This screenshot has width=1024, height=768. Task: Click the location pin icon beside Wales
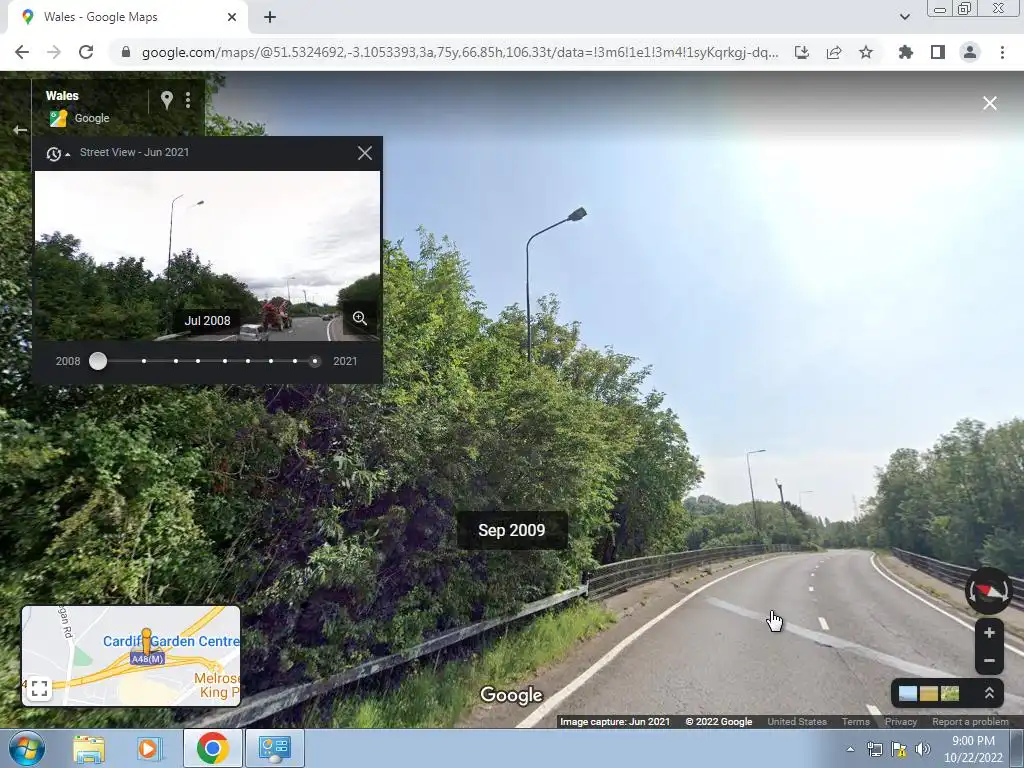tap(167, 100)
